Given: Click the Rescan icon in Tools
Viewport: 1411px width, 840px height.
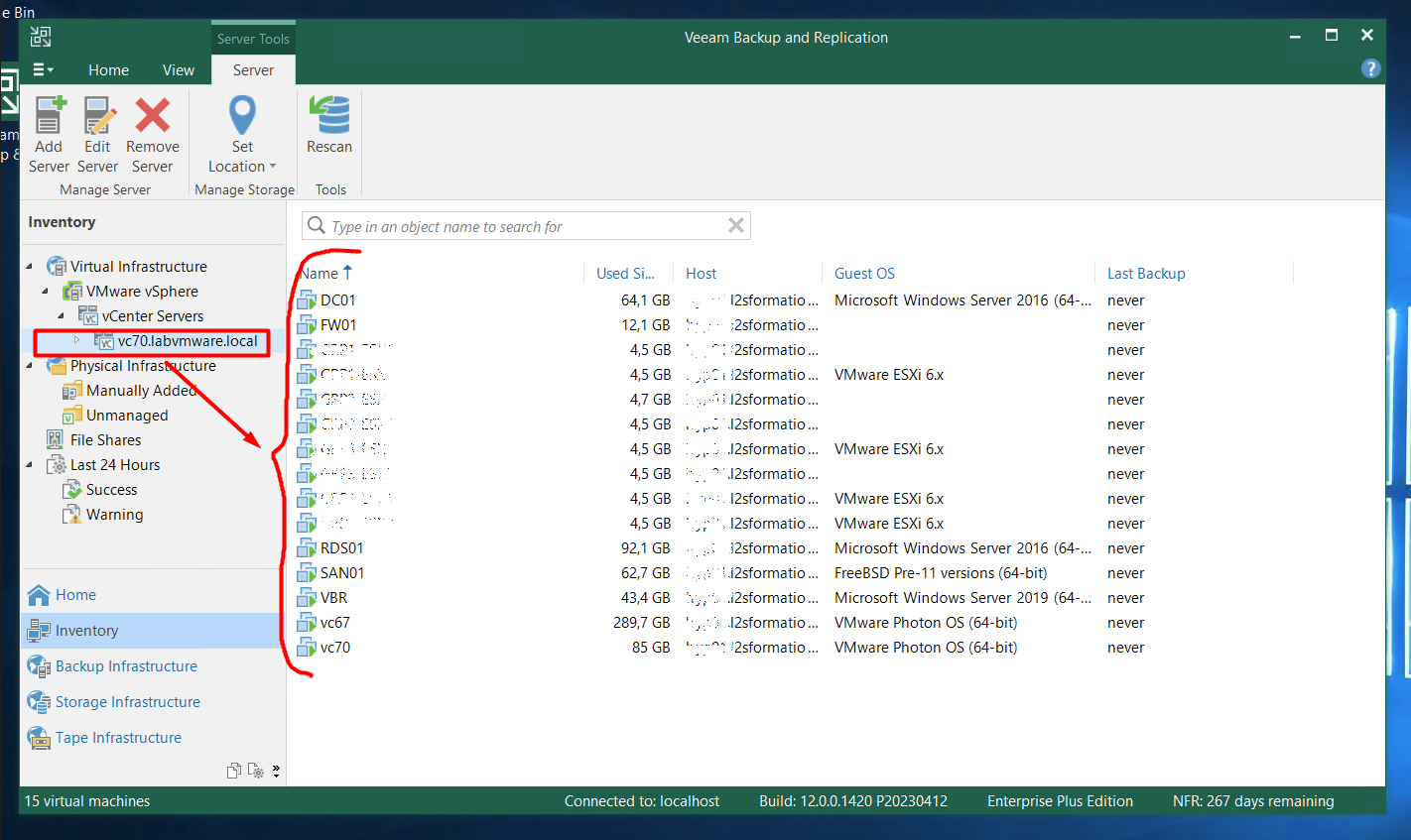Looking at the screenshot, I should [329, 115].
